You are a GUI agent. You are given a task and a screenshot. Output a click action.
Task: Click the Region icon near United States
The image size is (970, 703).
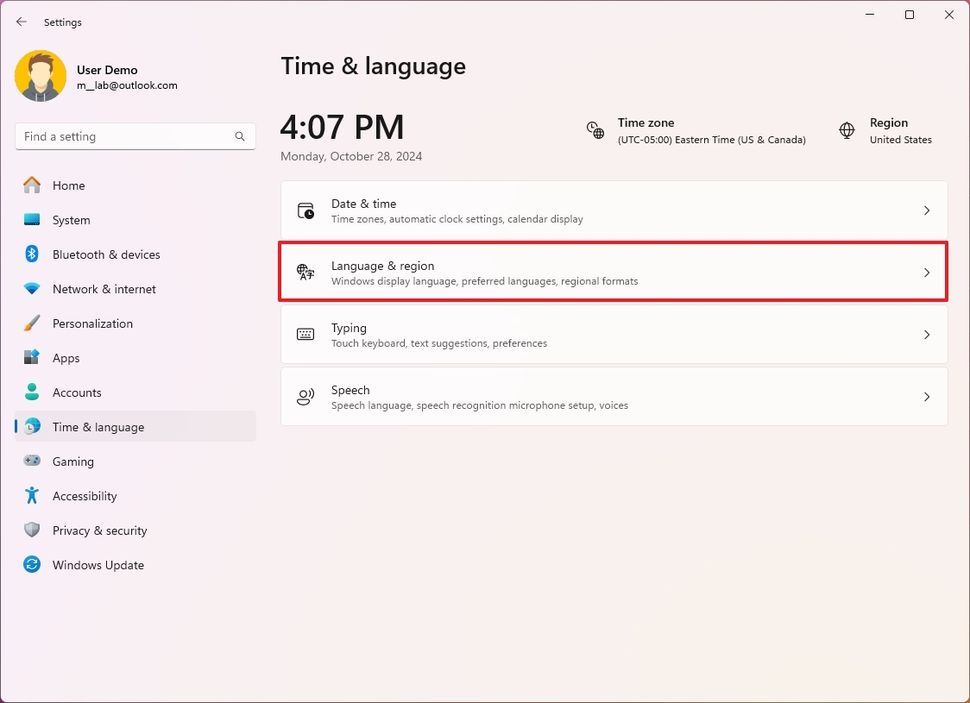845,131
